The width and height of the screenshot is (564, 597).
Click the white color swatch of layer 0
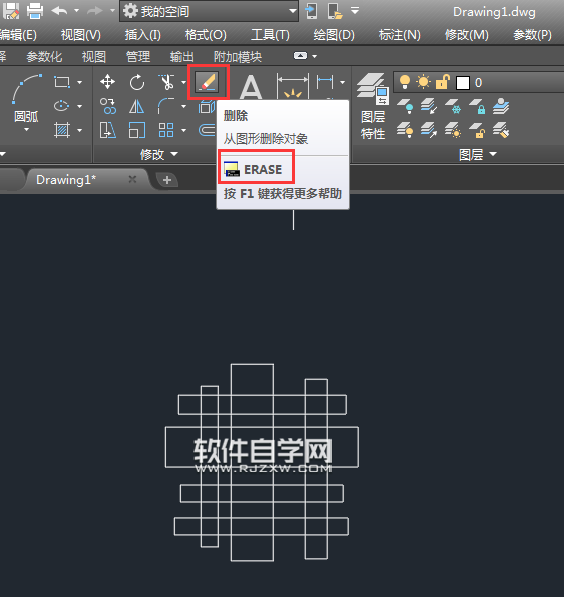click(463, 83)
